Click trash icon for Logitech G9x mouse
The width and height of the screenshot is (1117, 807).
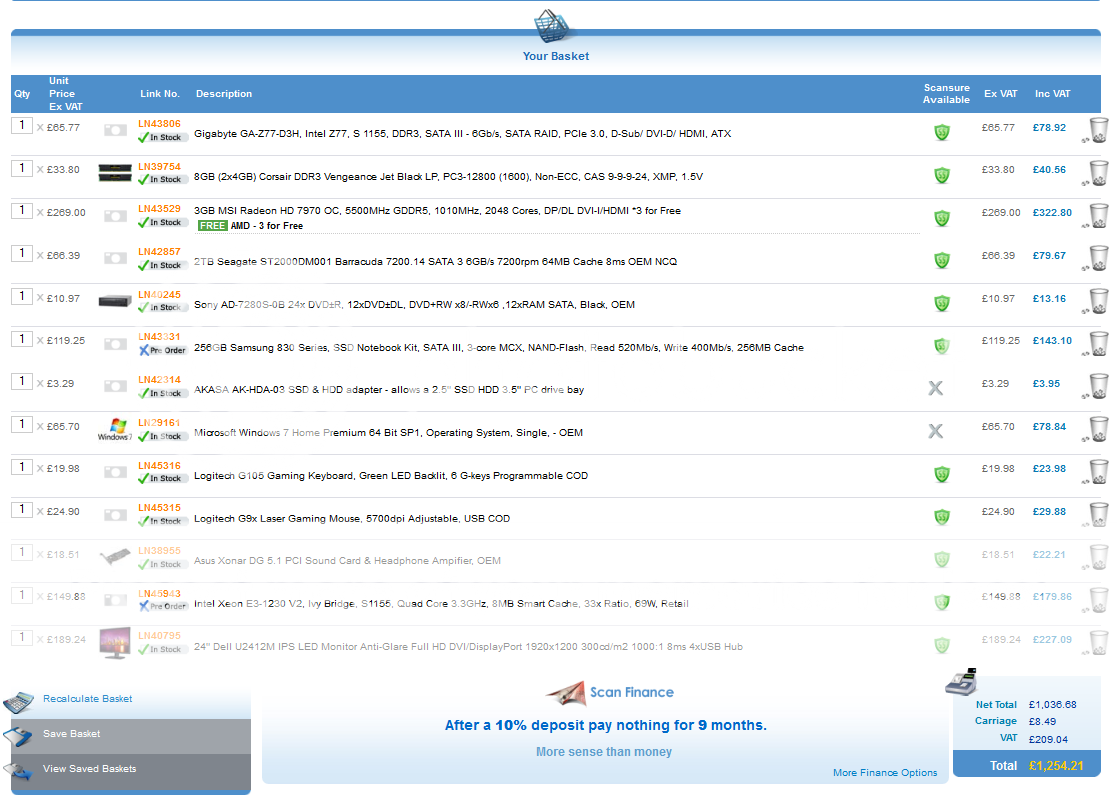click(x=1098, y=514)
